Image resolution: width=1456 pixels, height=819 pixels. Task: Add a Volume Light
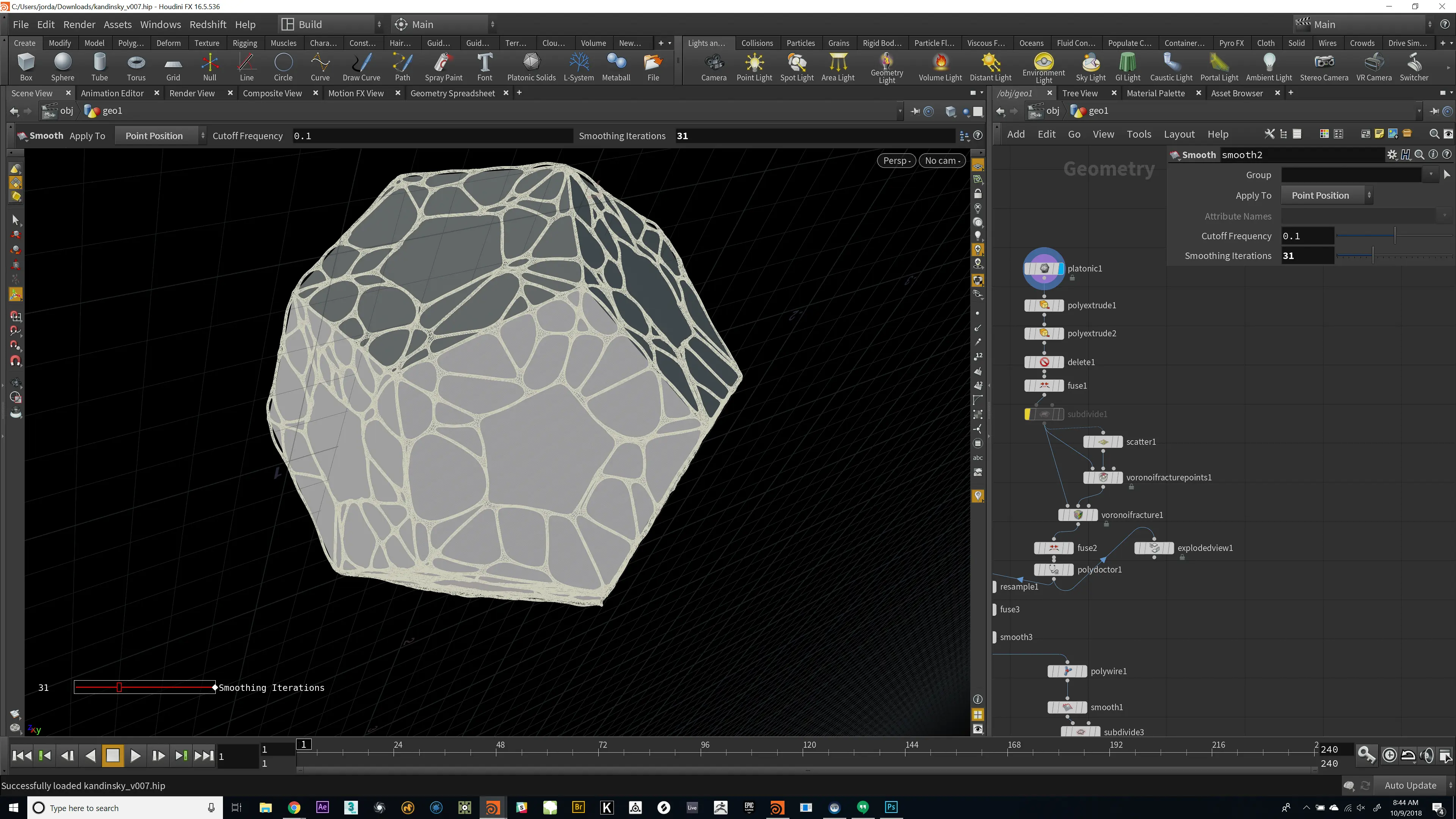[x=940, y=67]
